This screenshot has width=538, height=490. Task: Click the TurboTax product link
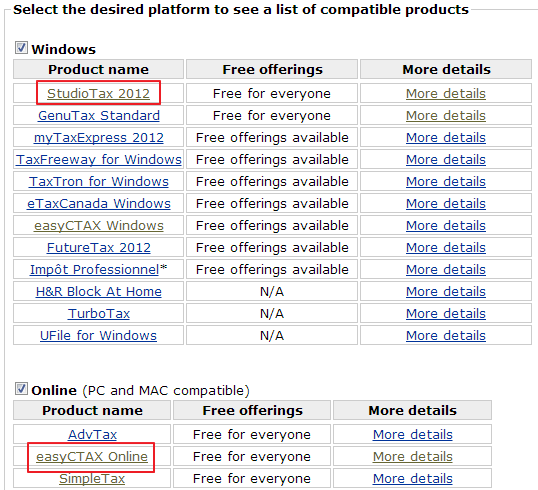99,313
